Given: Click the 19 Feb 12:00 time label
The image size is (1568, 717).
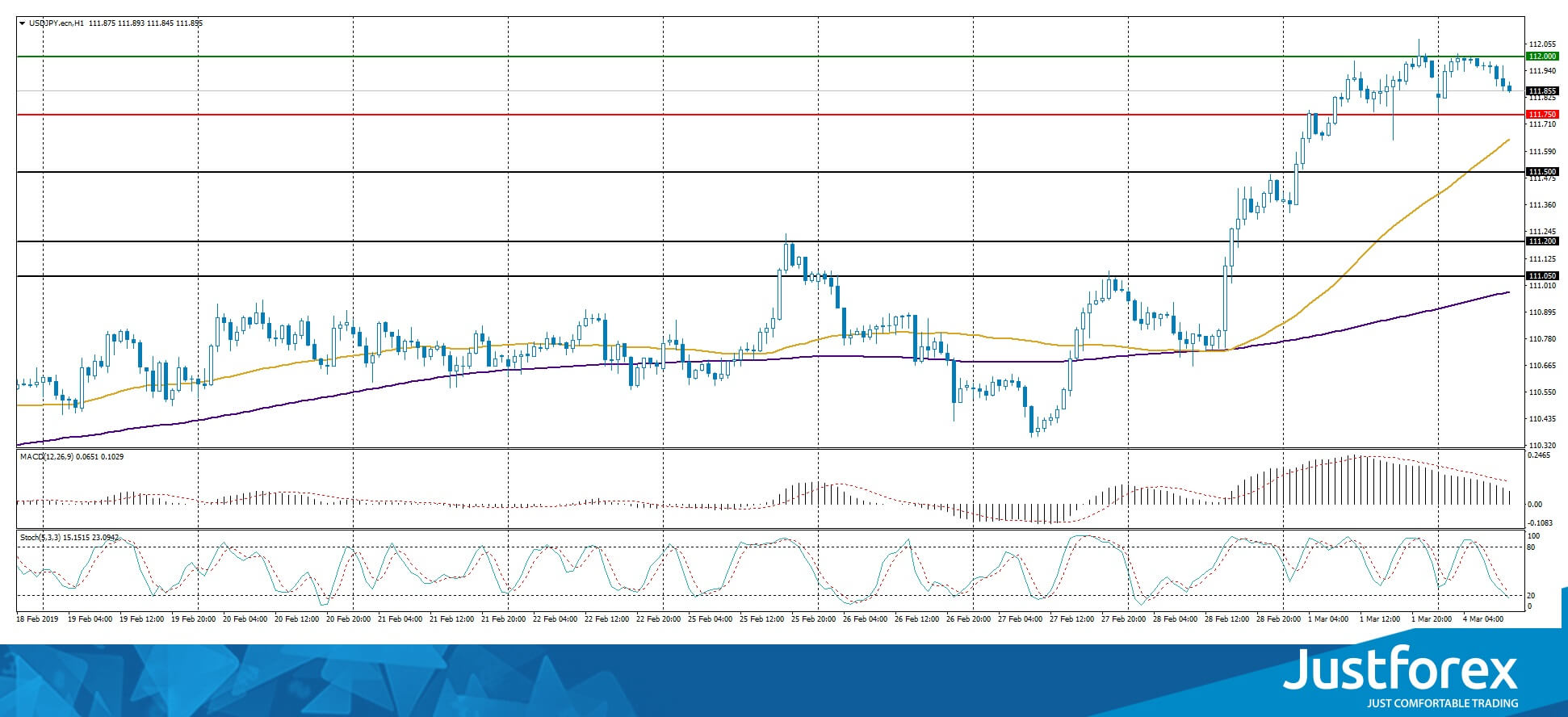Looking at the screenshot, I should tap(142, 619).
